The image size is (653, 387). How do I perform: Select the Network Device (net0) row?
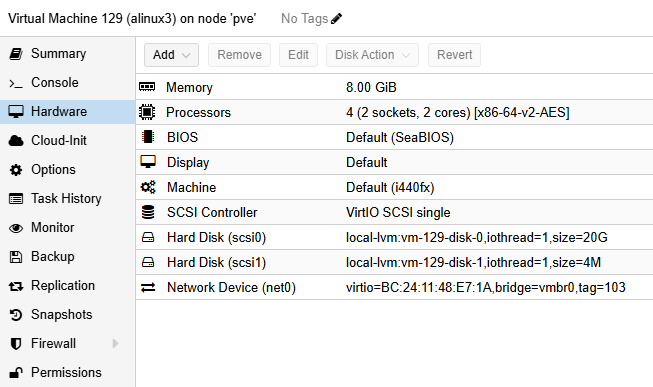tap(394, 287)
